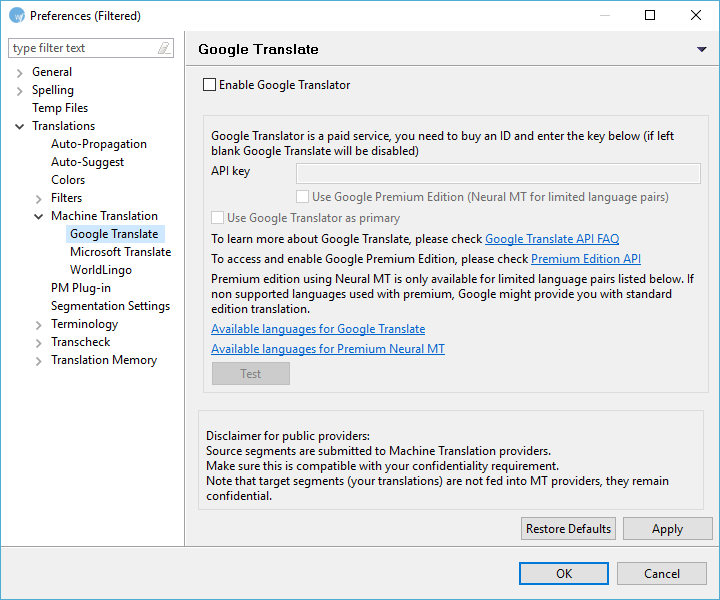Click the Cancel button
The height and width of the screenshot is (600, 720).
(661, 573)
